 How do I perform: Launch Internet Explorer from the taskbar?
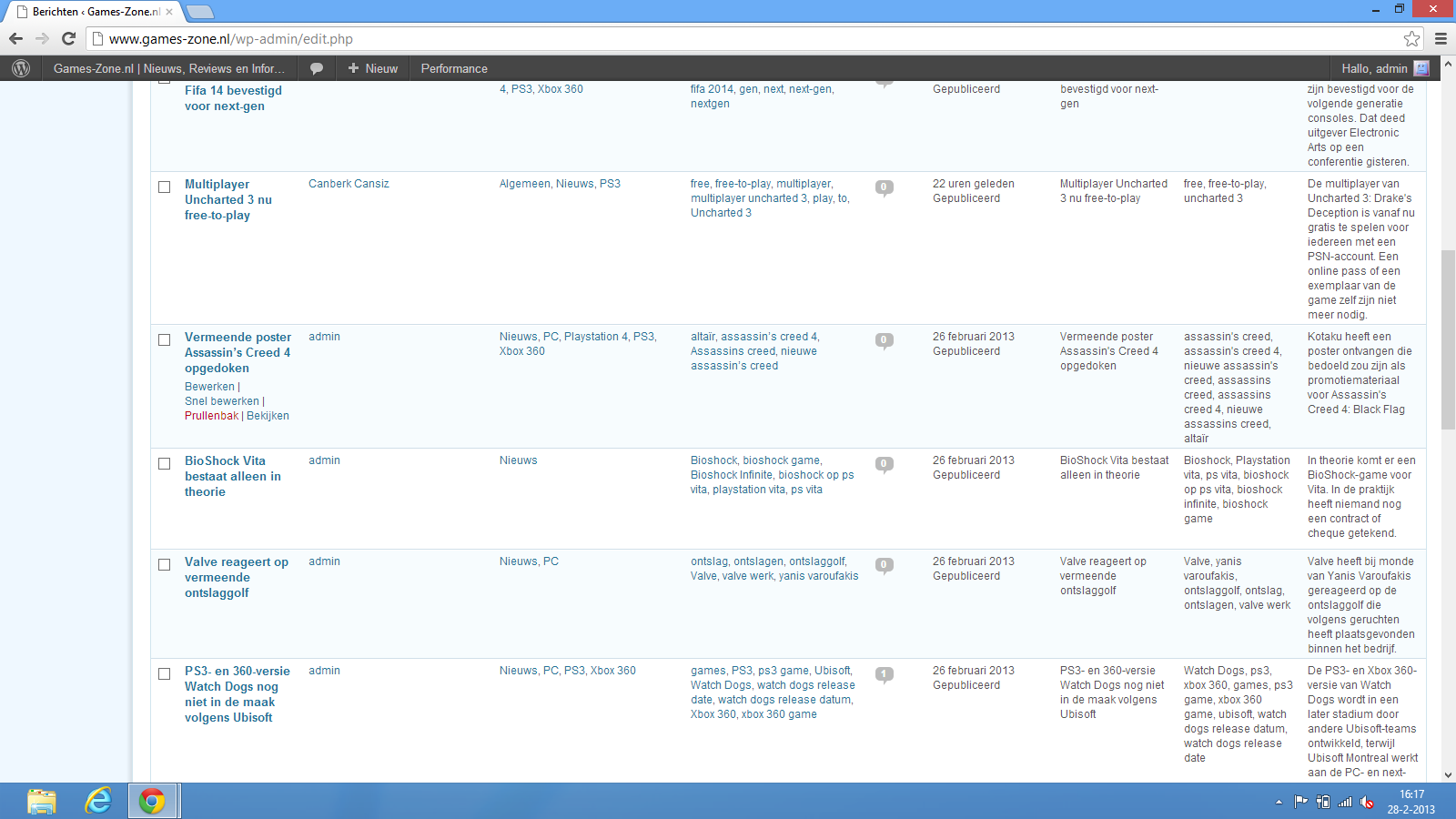pos(97,801)
